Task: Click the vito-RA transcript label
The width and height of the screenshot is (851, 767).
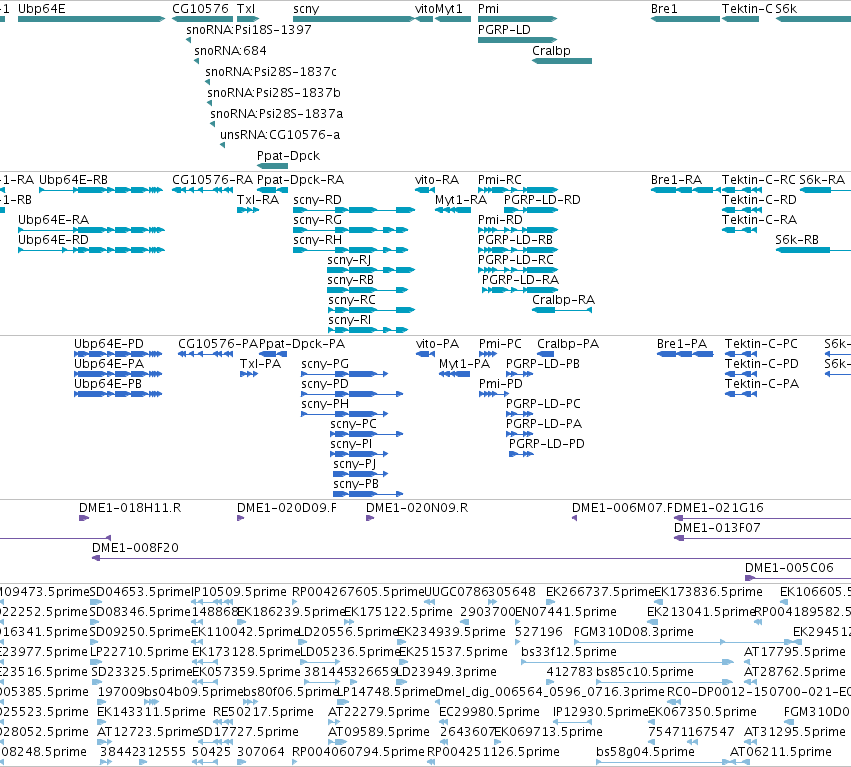Action: tap(437, 180)
